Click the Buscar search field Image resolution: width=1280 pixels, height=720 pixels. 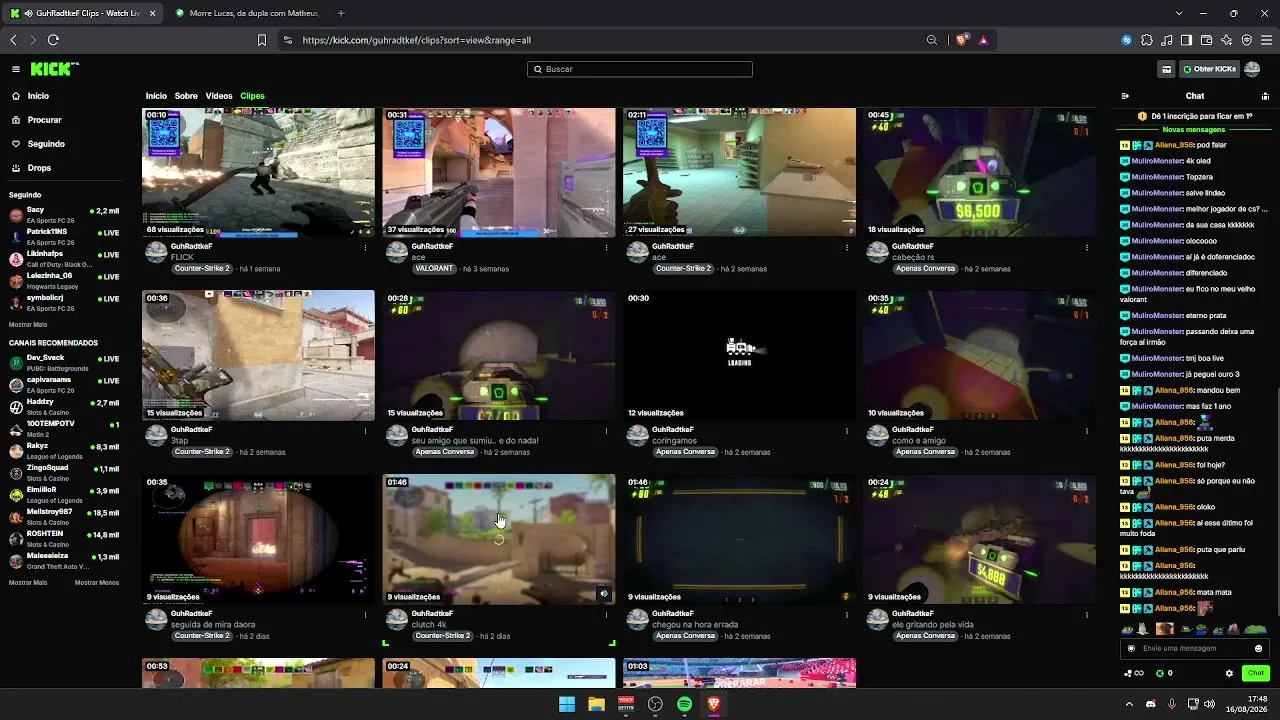click(x=640, y=69)
